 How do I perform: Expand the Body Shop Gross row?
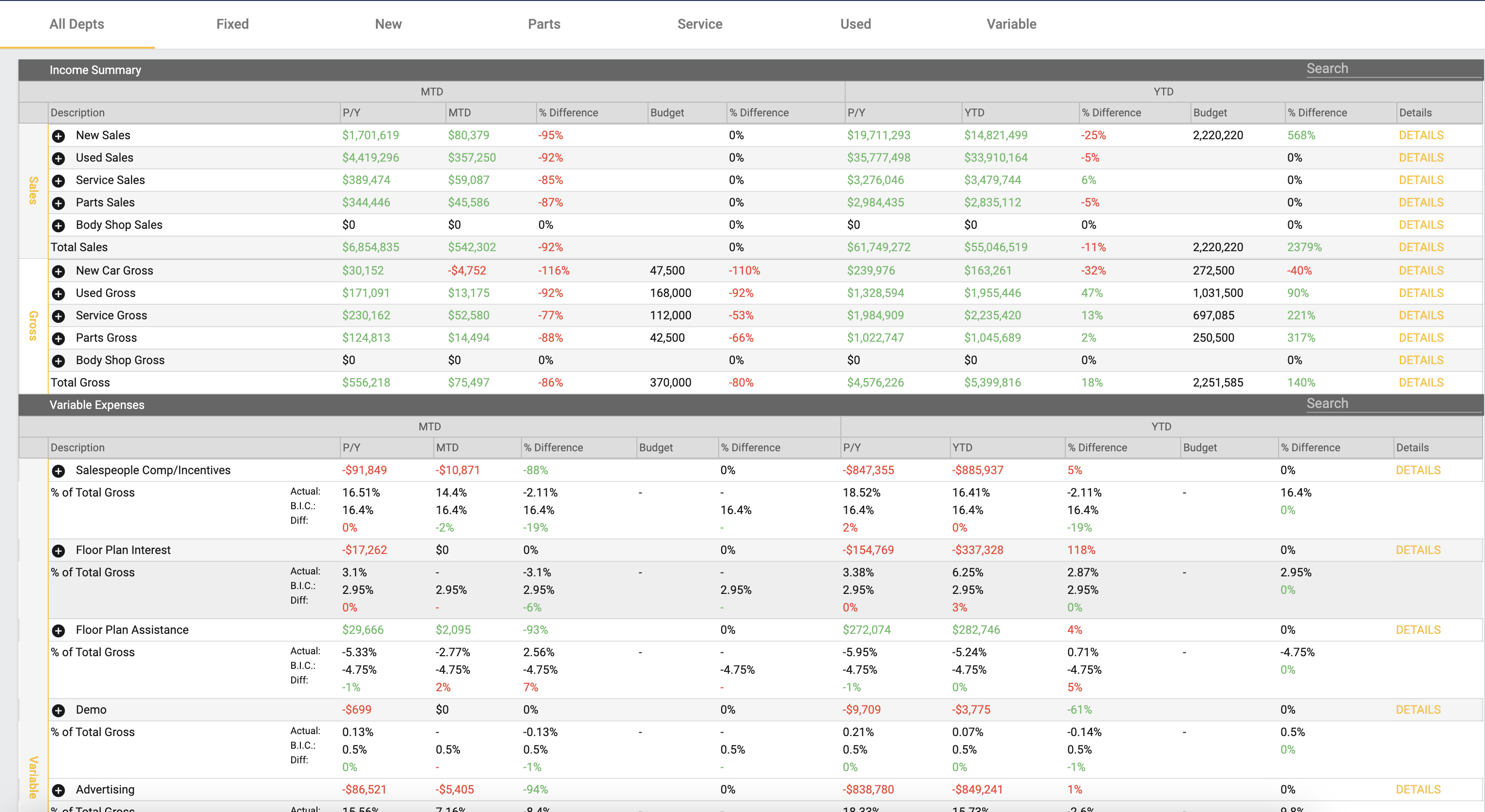click(58, 361)
